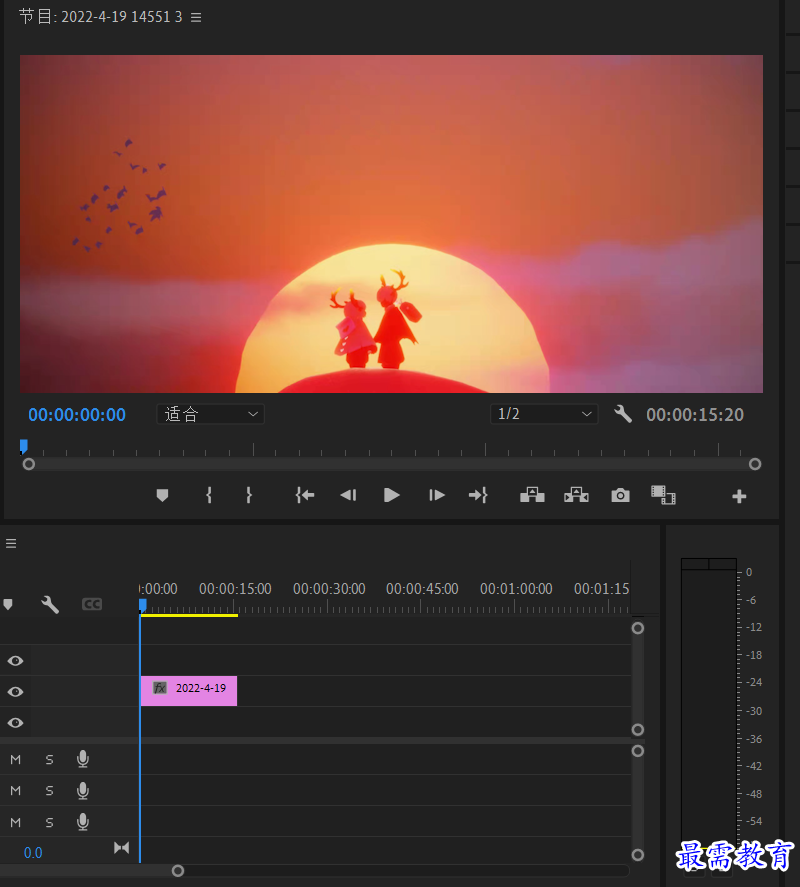
Task: Mark In point with the left brace icon
Action: 209,496
